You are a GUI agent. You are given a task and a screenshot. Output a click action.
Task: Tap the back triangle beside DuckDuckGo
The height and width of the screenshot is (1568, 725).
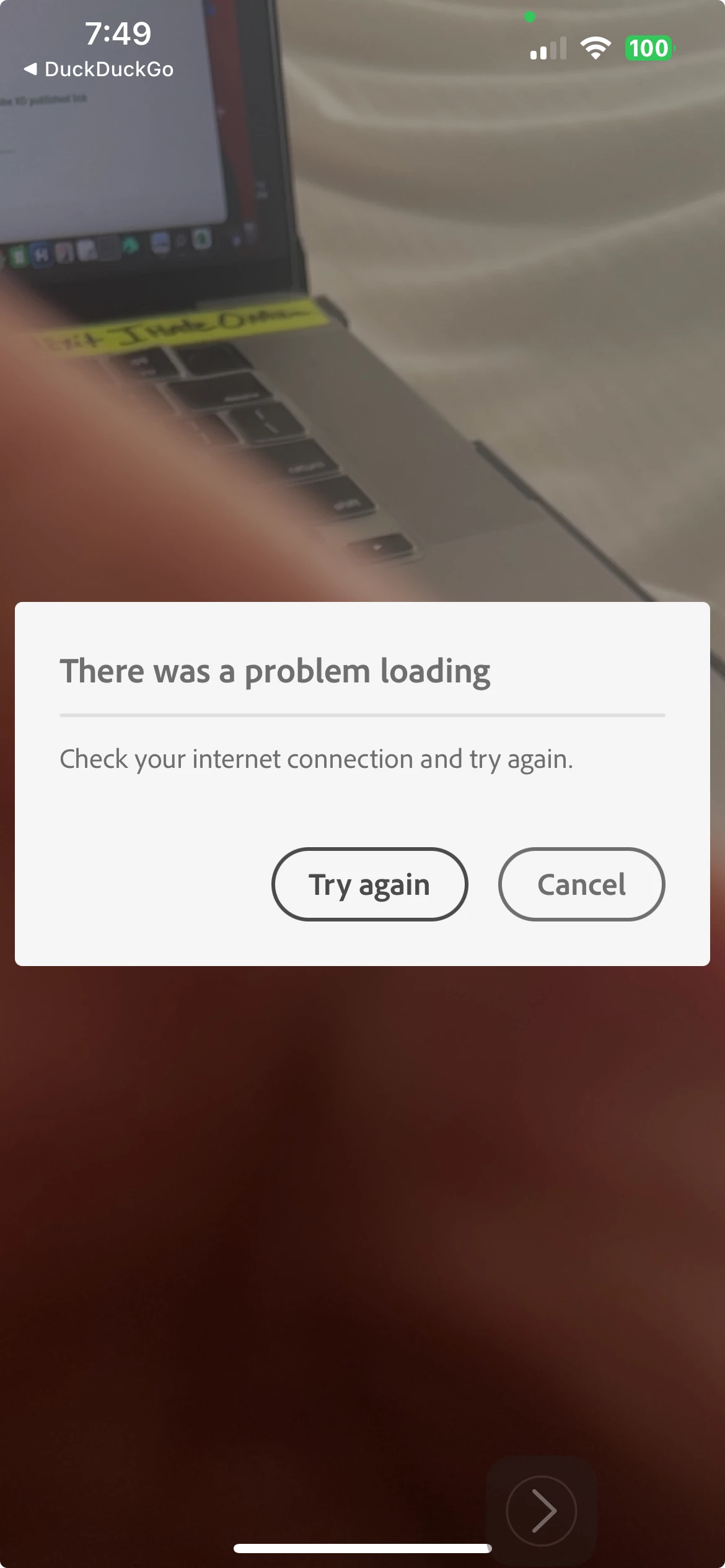[30, 69]
